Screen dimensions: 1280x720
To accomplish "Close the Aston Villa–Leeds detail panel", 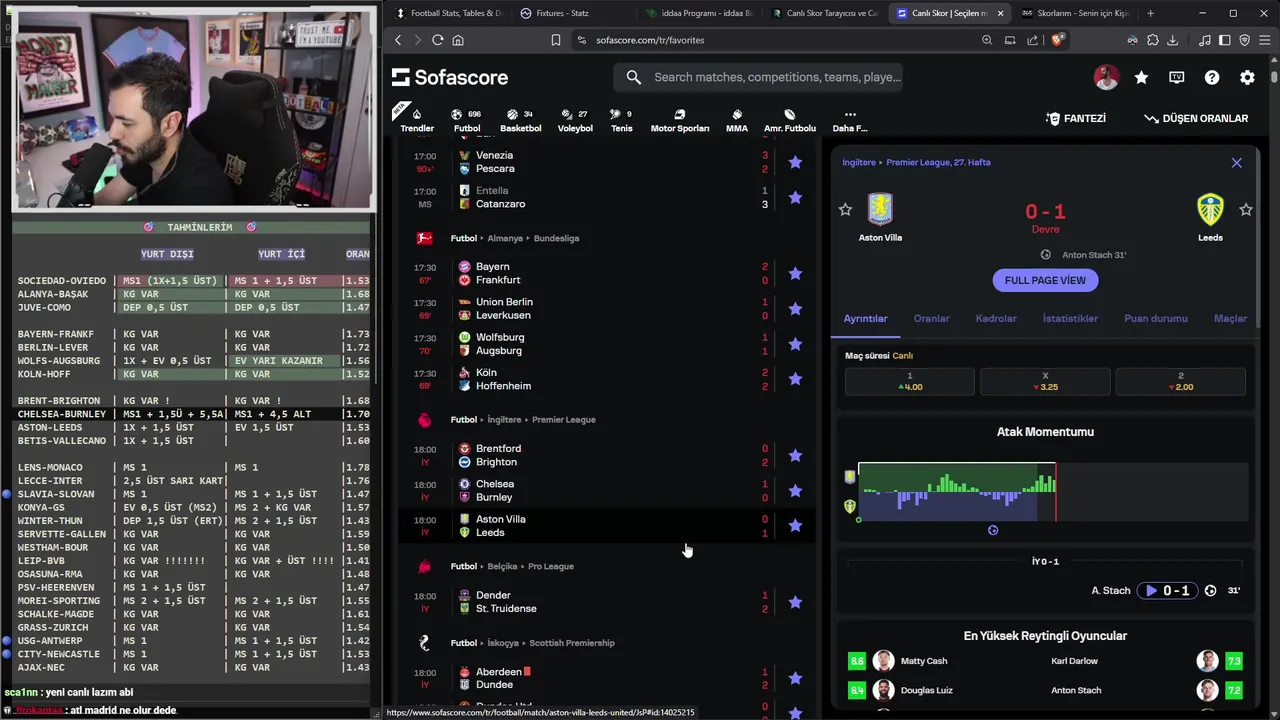I will (x=1237, y=162).
